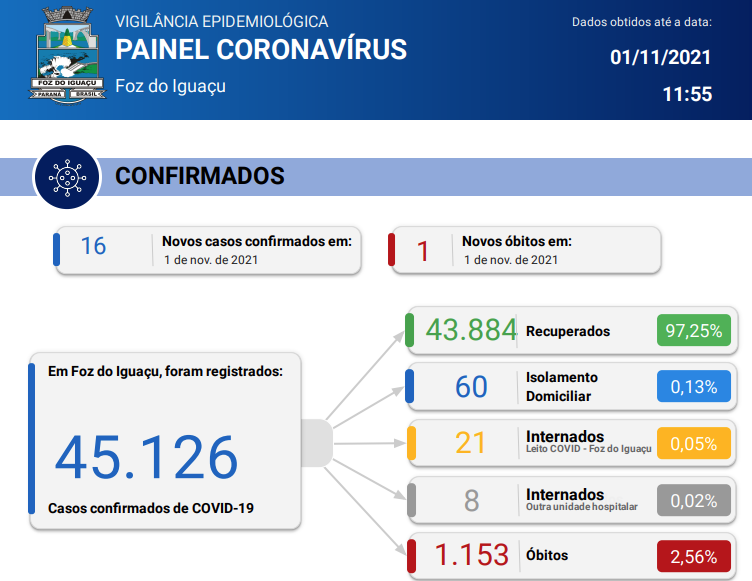Click 'Casos confirmados de COVID-19' caption

pos(151,508)
